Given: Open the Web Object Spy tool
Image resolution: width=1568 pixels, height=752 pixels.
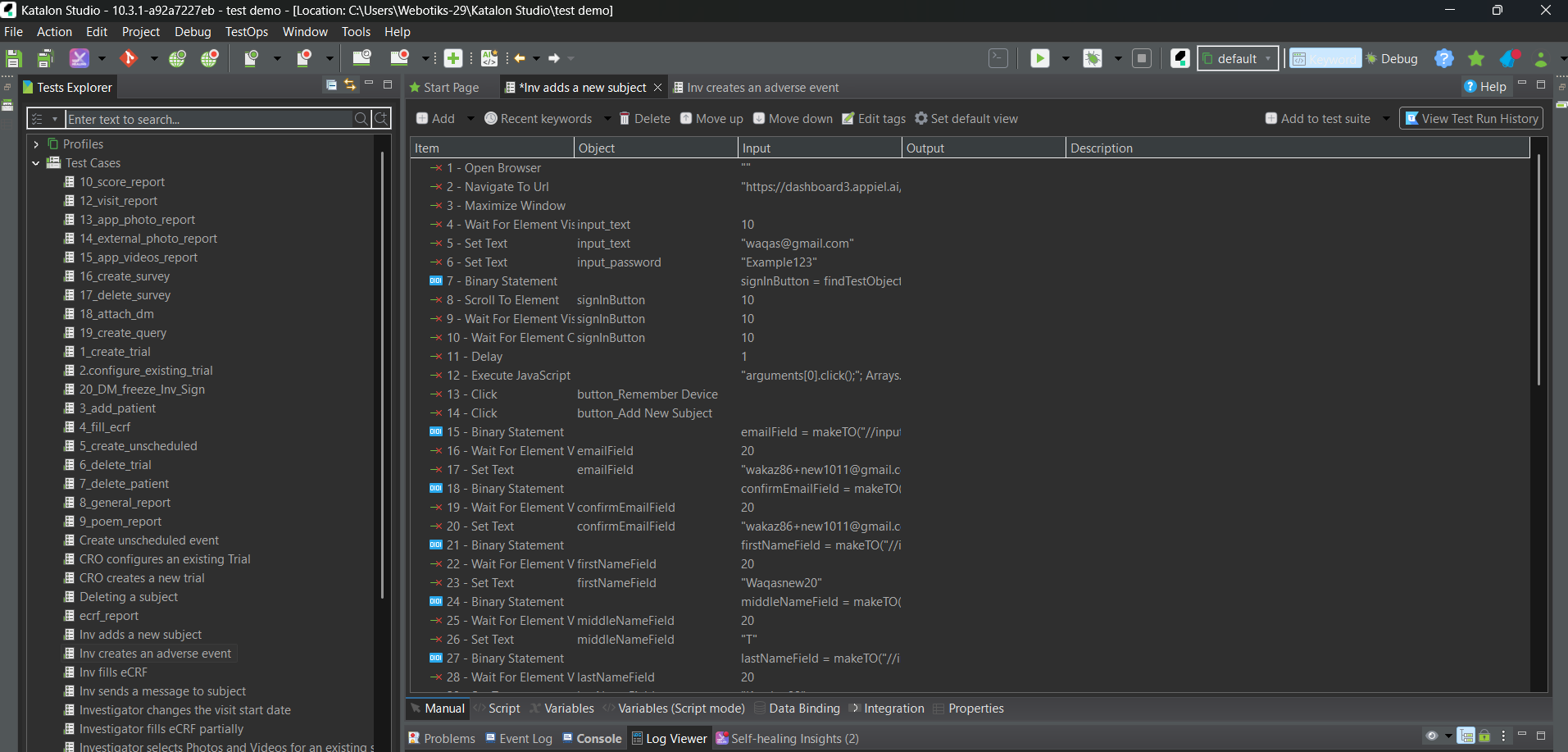Looking at the screenshot, I should point(179,58).
